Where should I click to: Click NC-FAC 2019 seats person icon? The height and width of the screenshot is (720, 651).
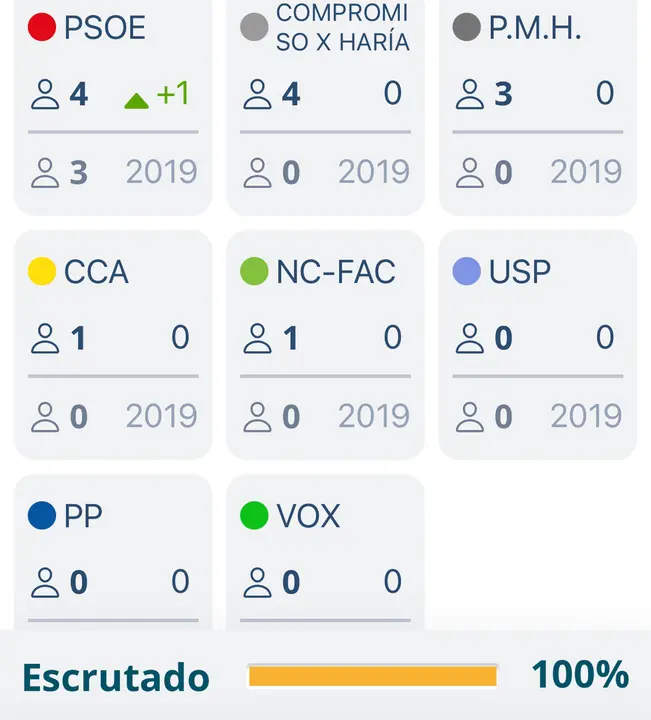coord(257,417)
